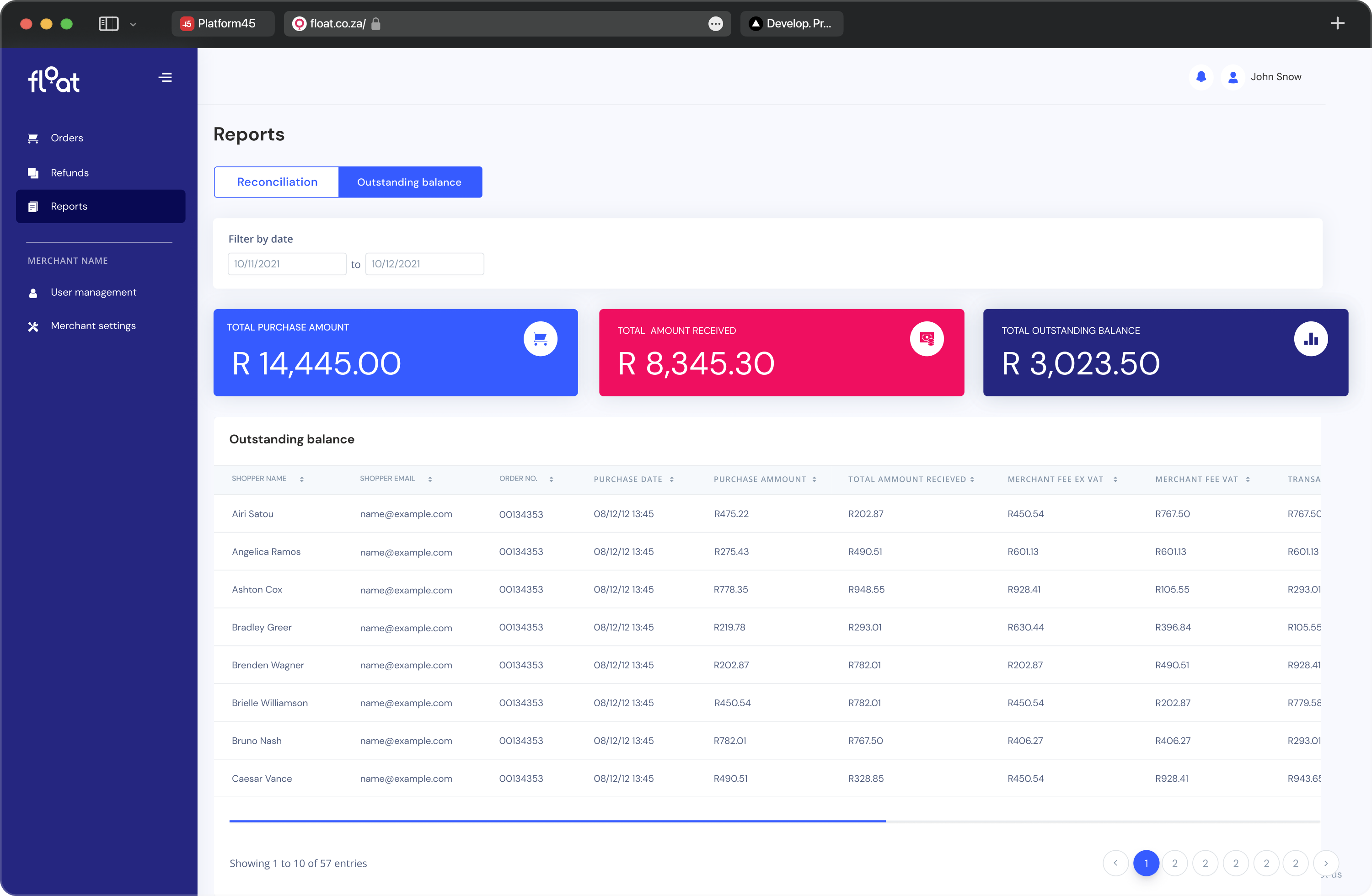Open Refunds in the sidebar
Viewport: 1372px width, 896px height.
[69, 173]
